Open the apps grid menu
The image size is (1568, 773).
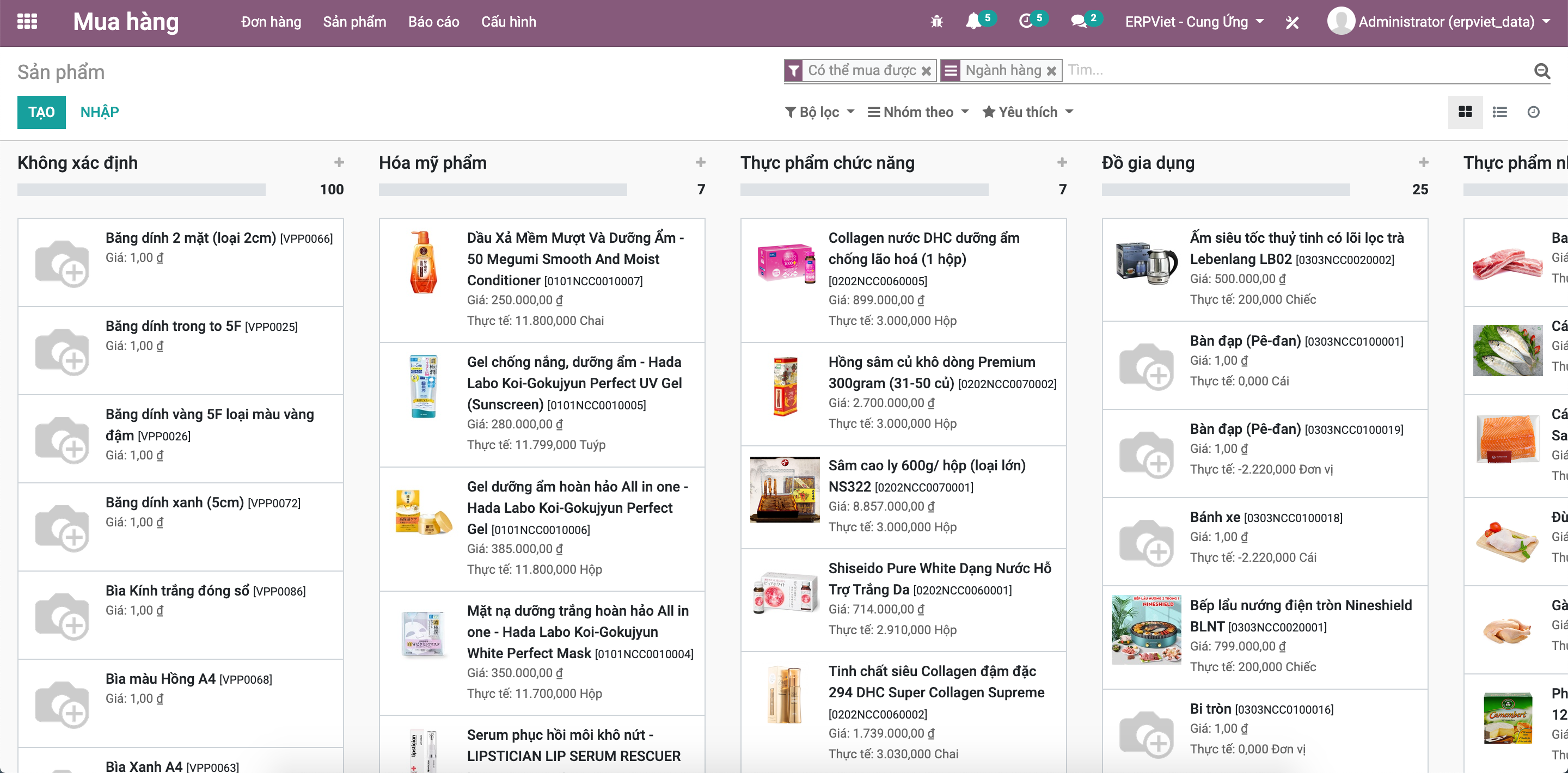coord(27,21)
